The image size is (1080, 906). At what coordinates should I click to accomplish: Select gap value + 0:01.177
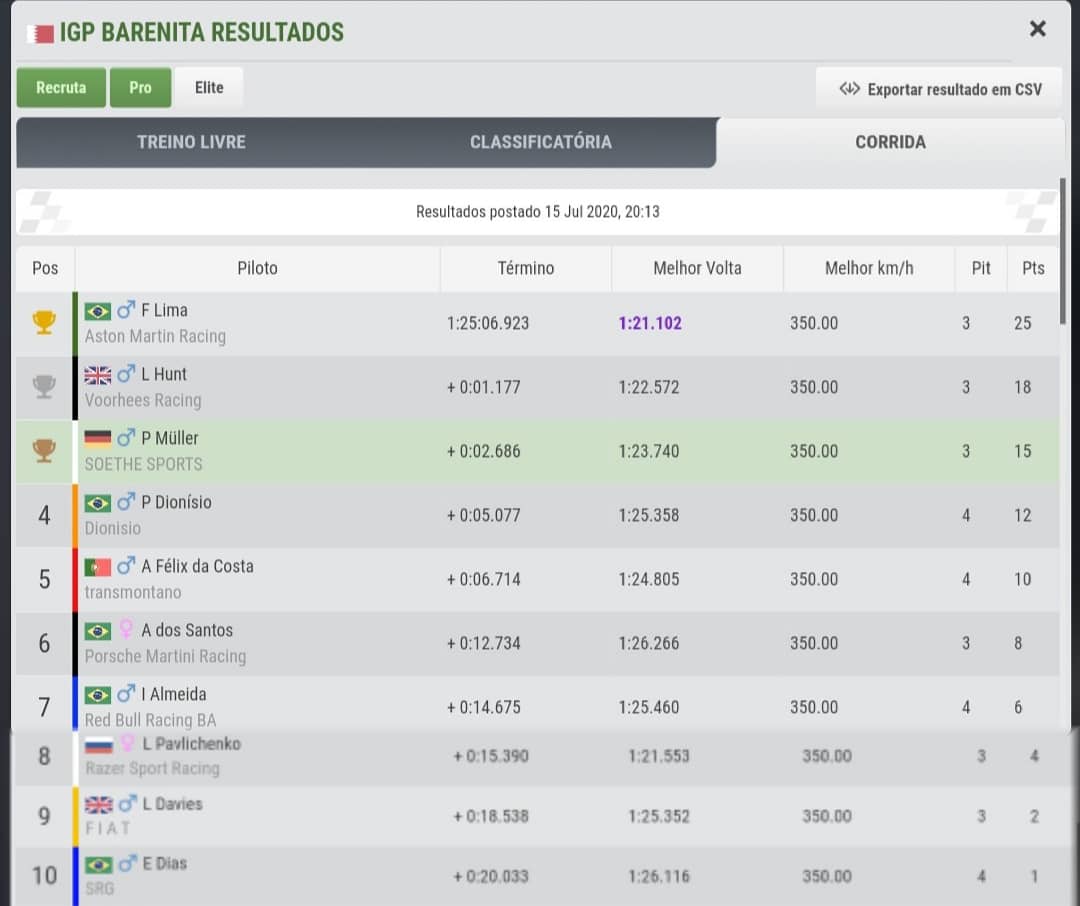(484, 387)
